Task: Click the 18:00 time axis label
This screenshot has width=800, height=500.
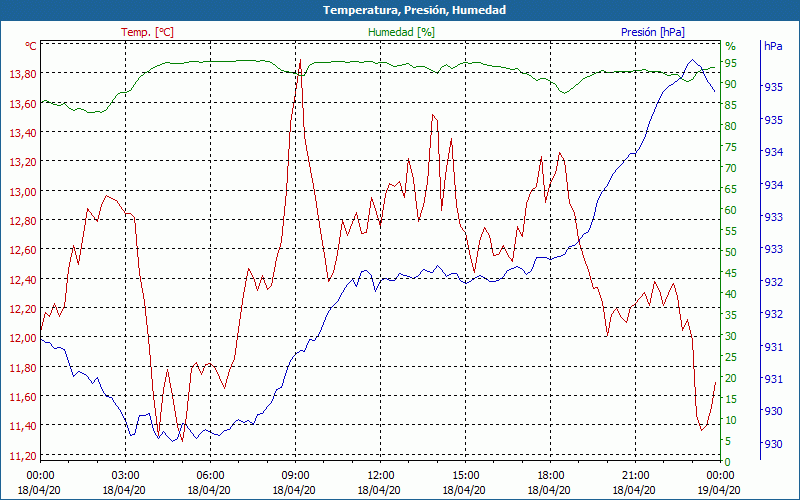Action: (x=549, y=476)
